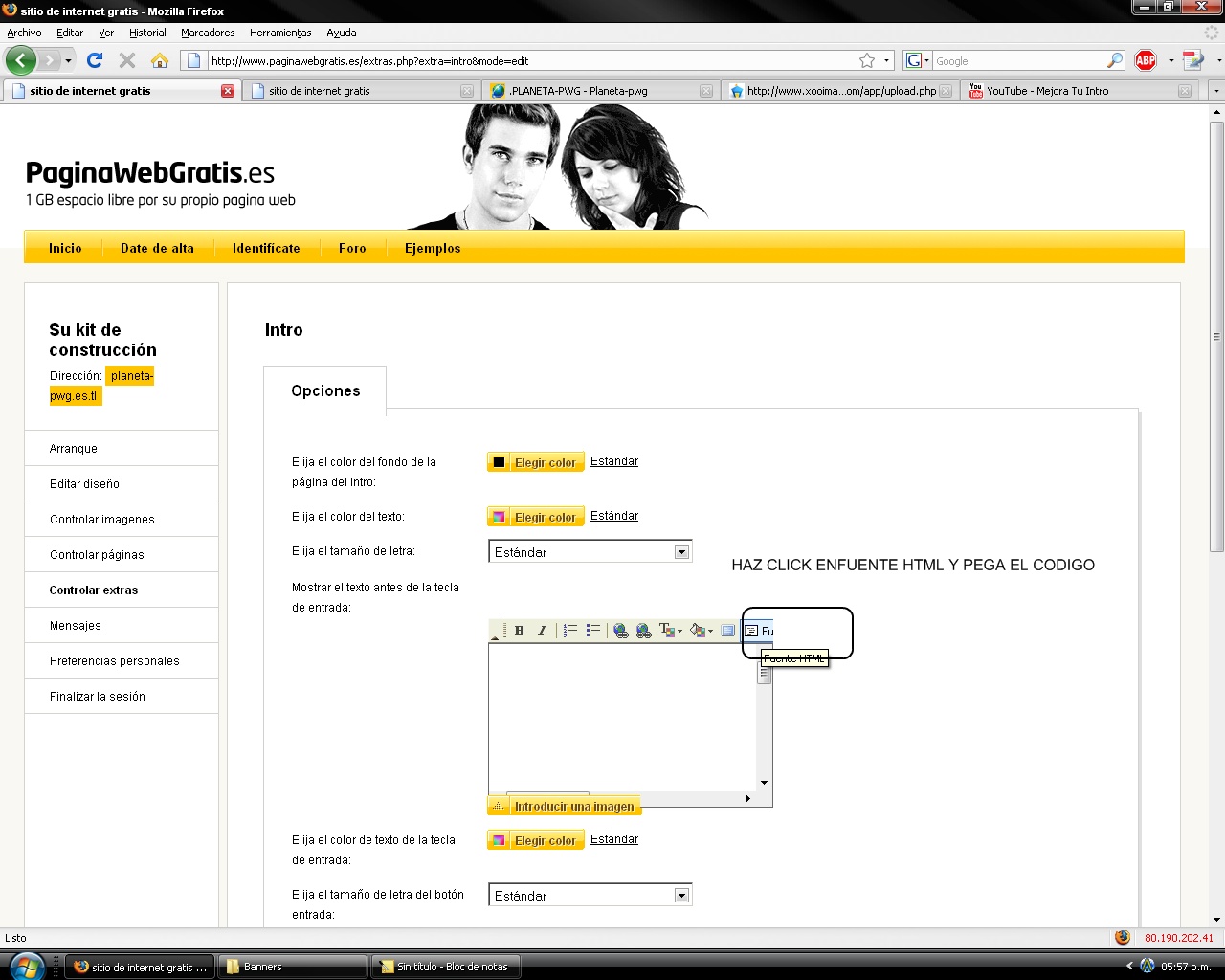
Task: Click the Forward navigation arrow
Action: (50, 60)
